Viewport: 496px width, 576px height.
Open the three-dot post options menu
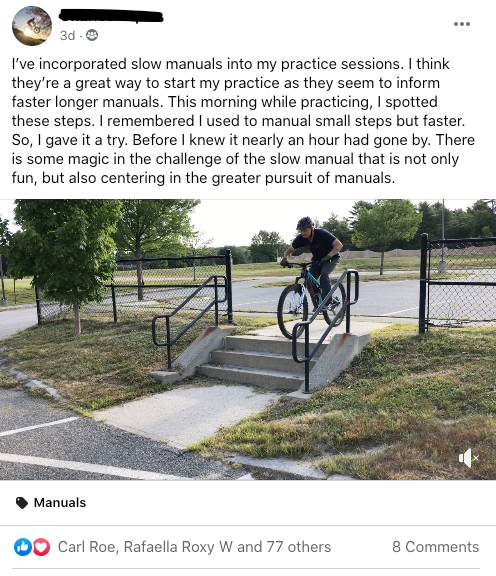coord(461,24)
